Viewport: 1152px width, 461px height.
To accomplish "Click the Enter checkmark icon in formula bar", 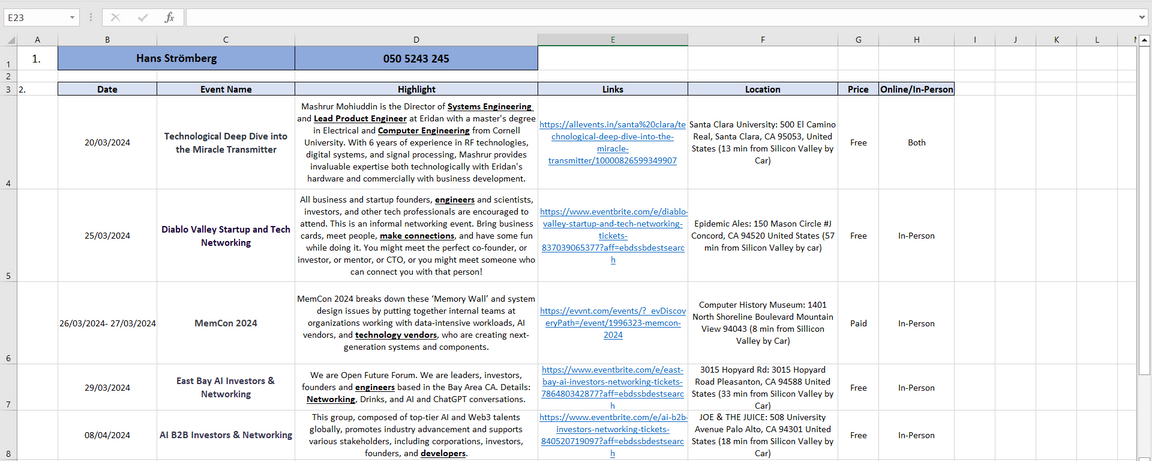I will pyautogui.click(x=143, y=18).
